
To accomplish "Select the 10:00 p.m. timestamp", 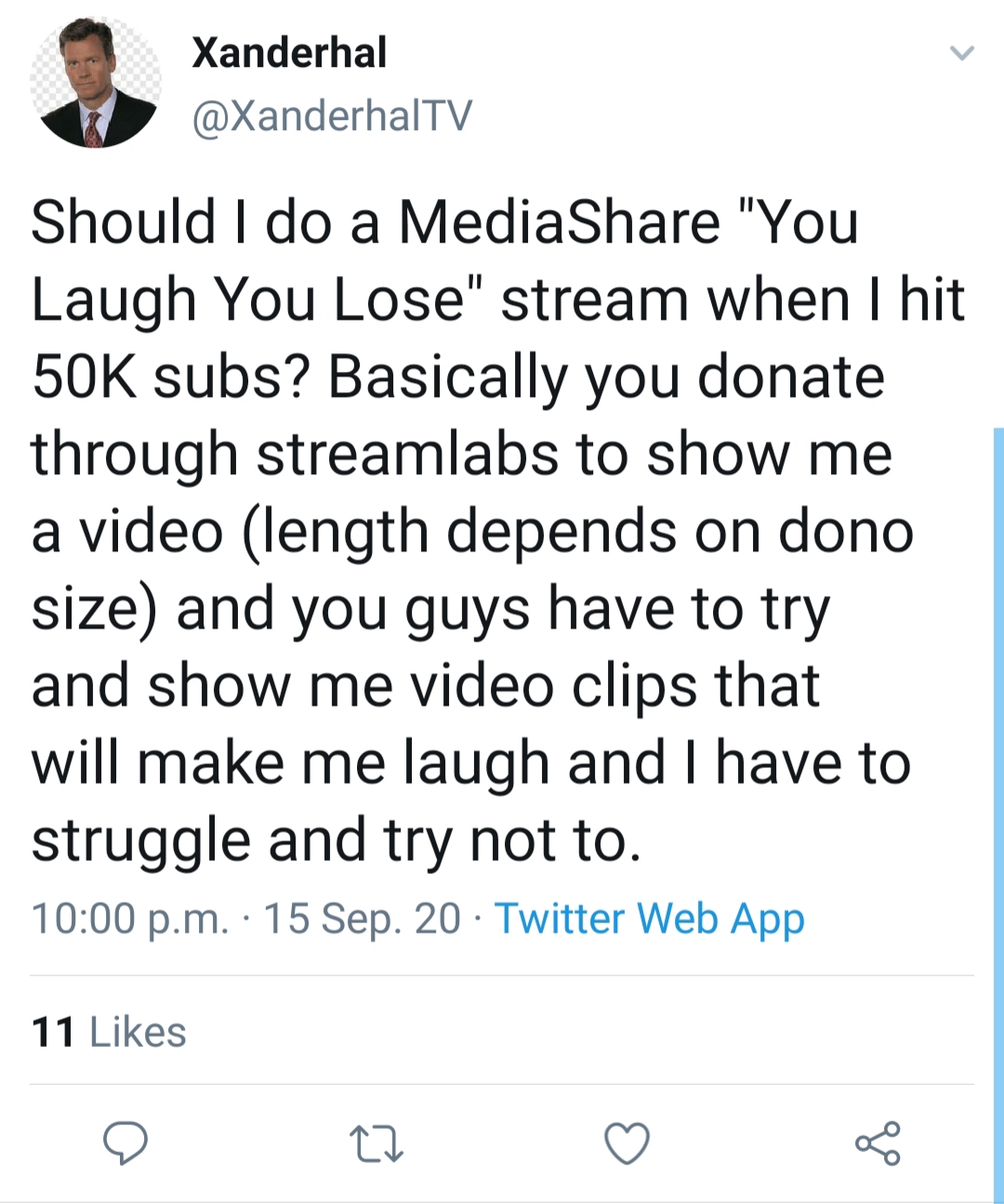I will pos(130,920).
